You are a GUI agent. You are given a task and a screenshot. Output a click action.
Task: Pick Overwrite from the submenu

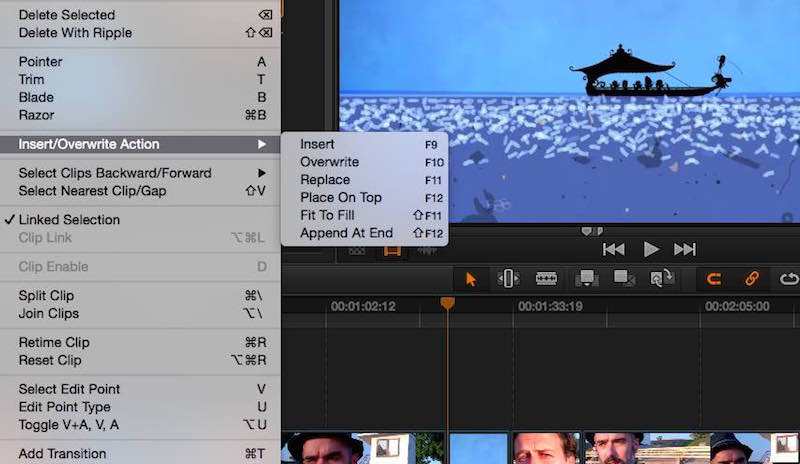click(365, 162)
